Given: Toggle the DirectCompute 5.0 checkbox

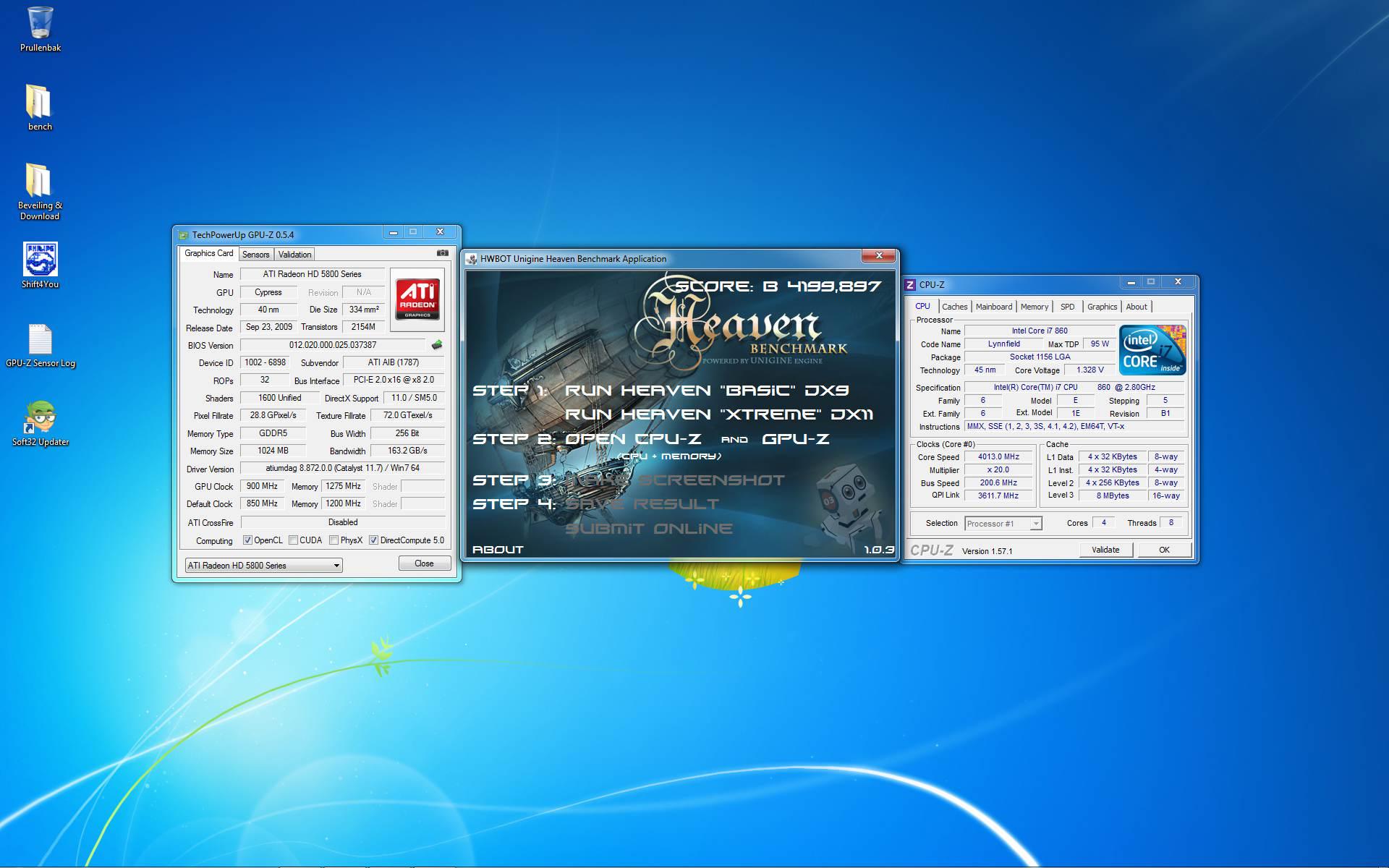Looking at the screenshot, I should 373,540.
